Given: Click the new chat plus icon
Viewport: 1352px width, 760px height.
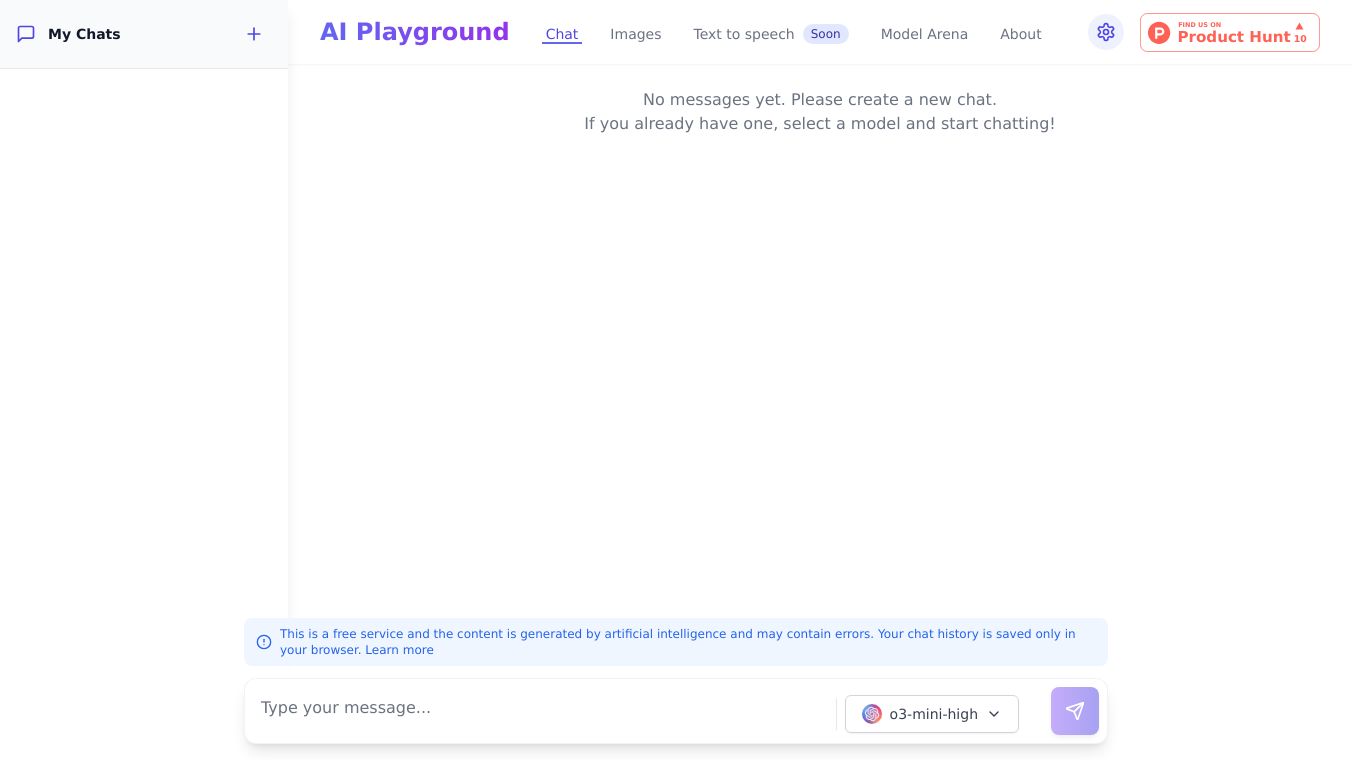Looking at the screenshot, I should (x=254, y=34).
